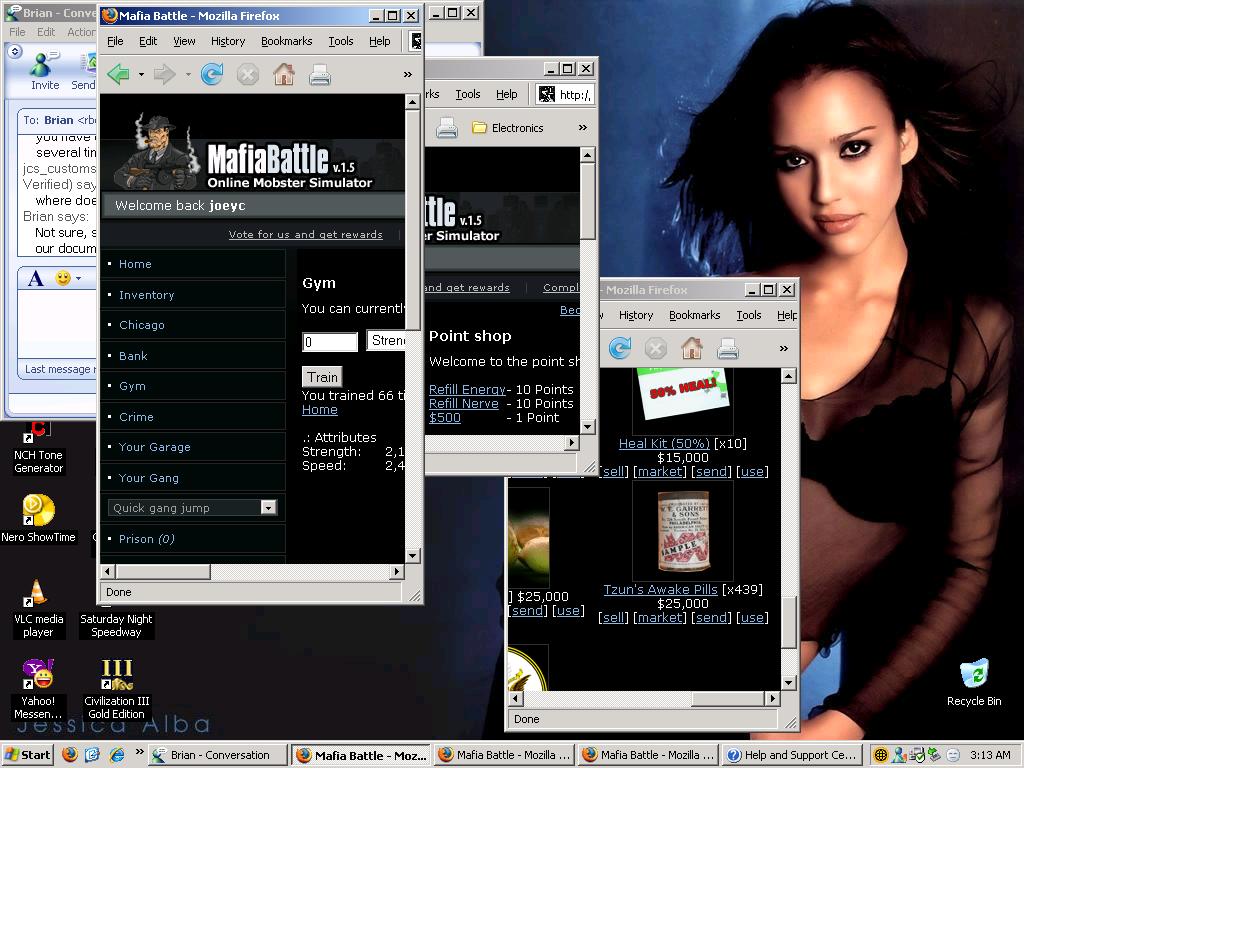Open Your Garage in sidebar
This screenshot has width=1248, height=932.
[x=155, y=447]
